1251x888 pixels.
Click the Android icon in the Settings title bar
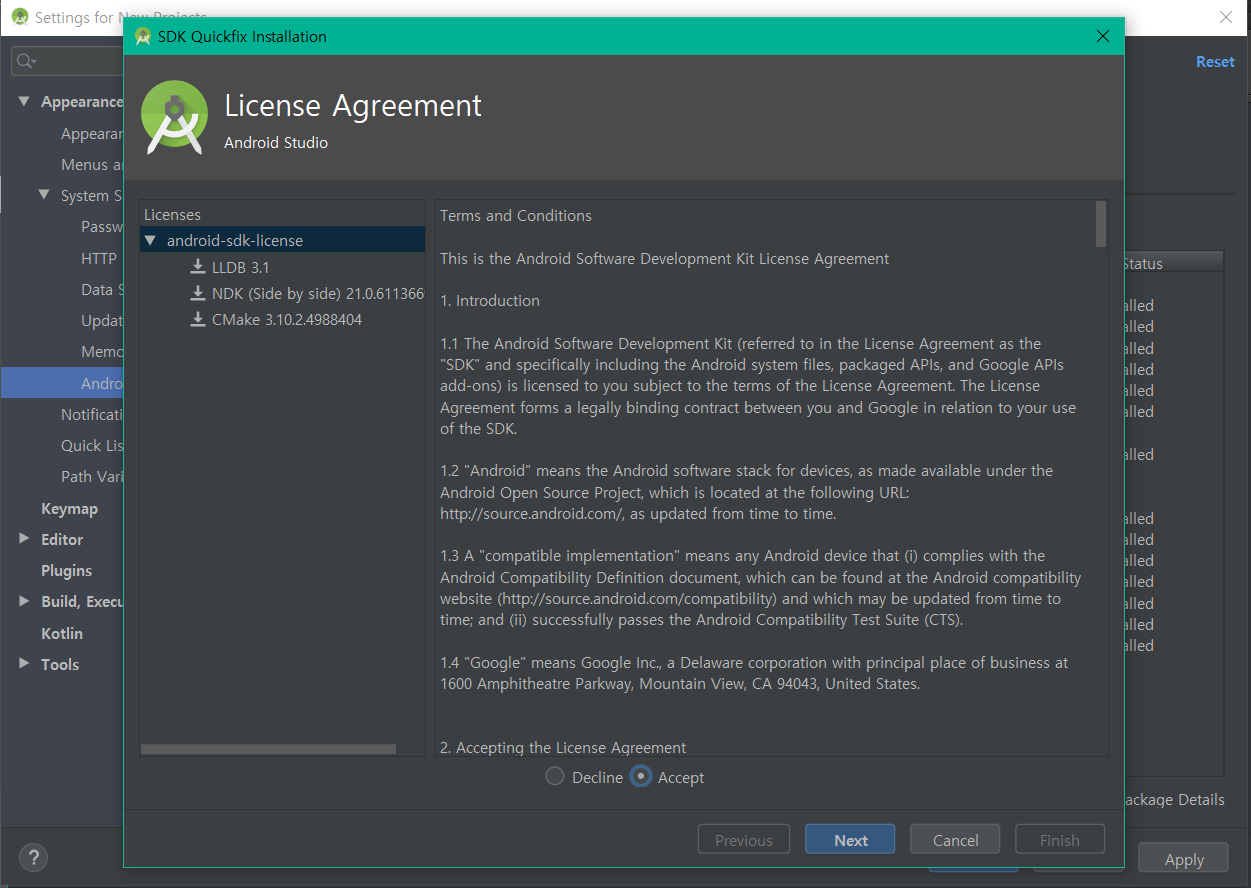pos(20,17)
